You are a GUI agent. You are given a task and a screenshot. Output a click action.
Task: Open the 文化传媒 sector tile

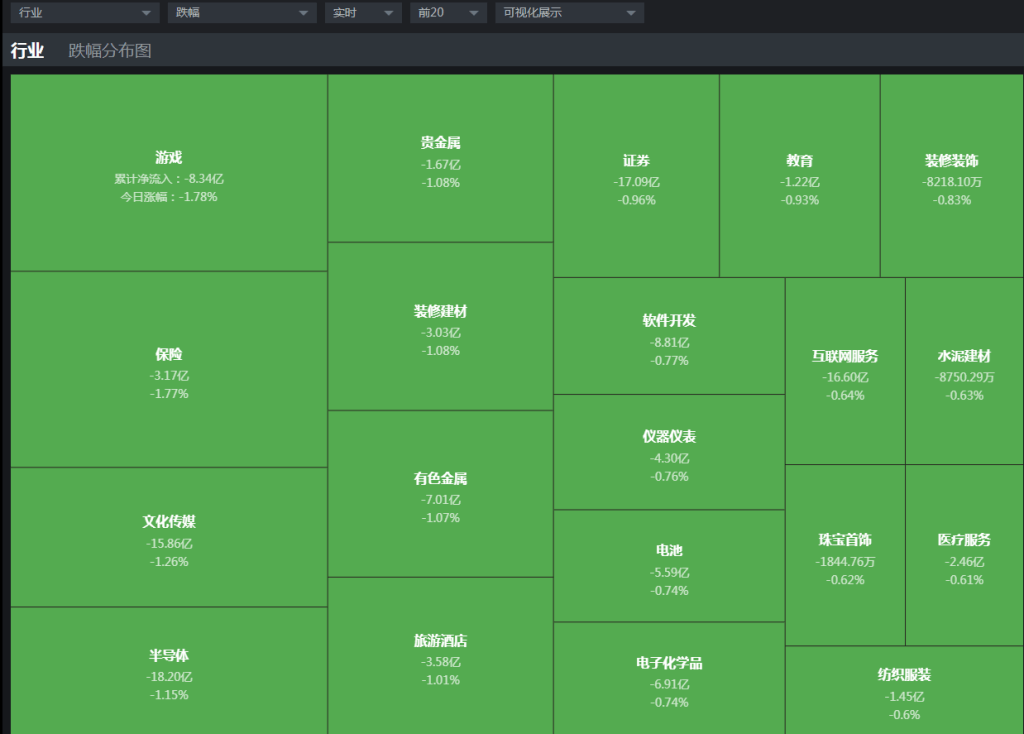[168, 537]
